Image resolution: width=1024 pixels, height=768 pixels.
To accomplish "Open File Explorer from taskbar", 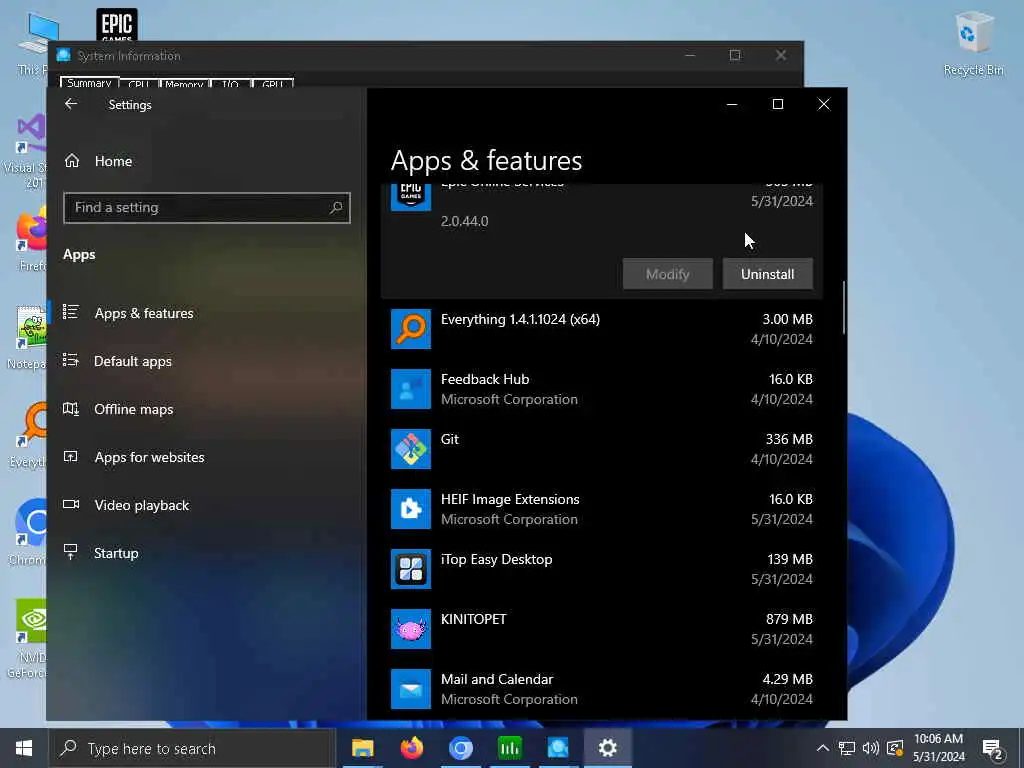I will click(x=362, y=748).
